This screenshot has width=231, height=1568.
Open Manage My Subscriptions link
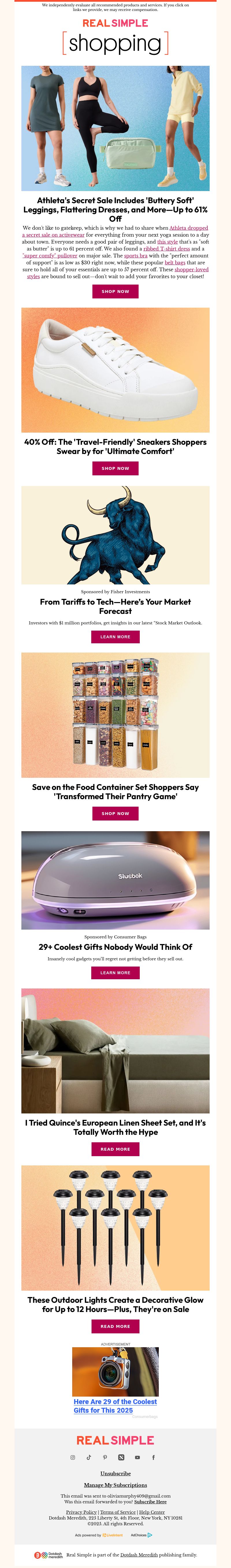(x=115, y=1485)
